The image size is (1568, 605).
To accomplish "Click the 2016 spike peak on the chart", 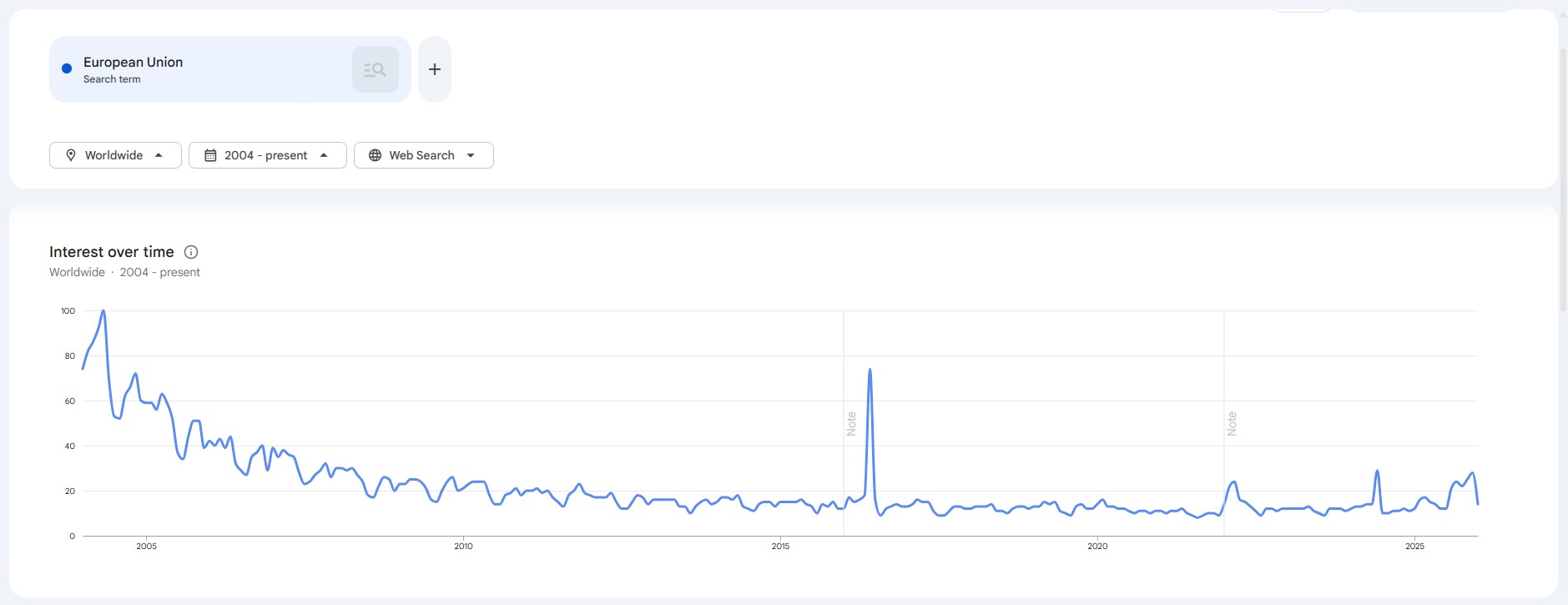I will click(x=870, y=370).
